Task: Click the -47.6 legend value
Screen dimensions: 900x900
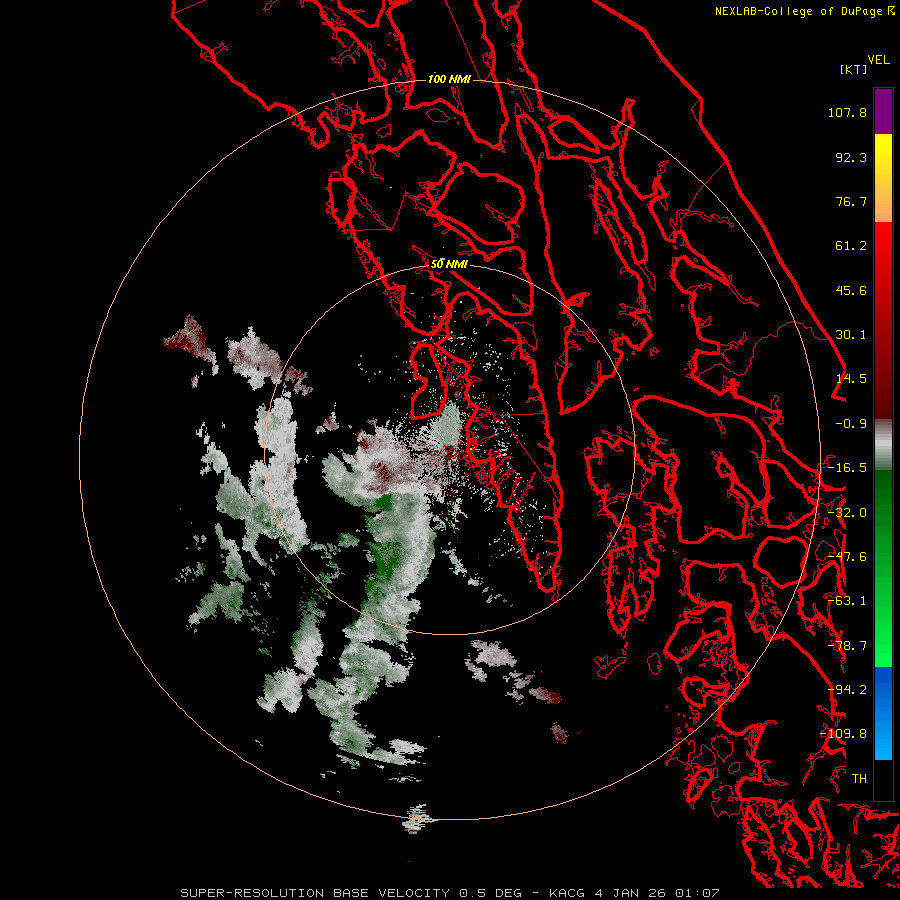Action: click(x=847, y=557)
